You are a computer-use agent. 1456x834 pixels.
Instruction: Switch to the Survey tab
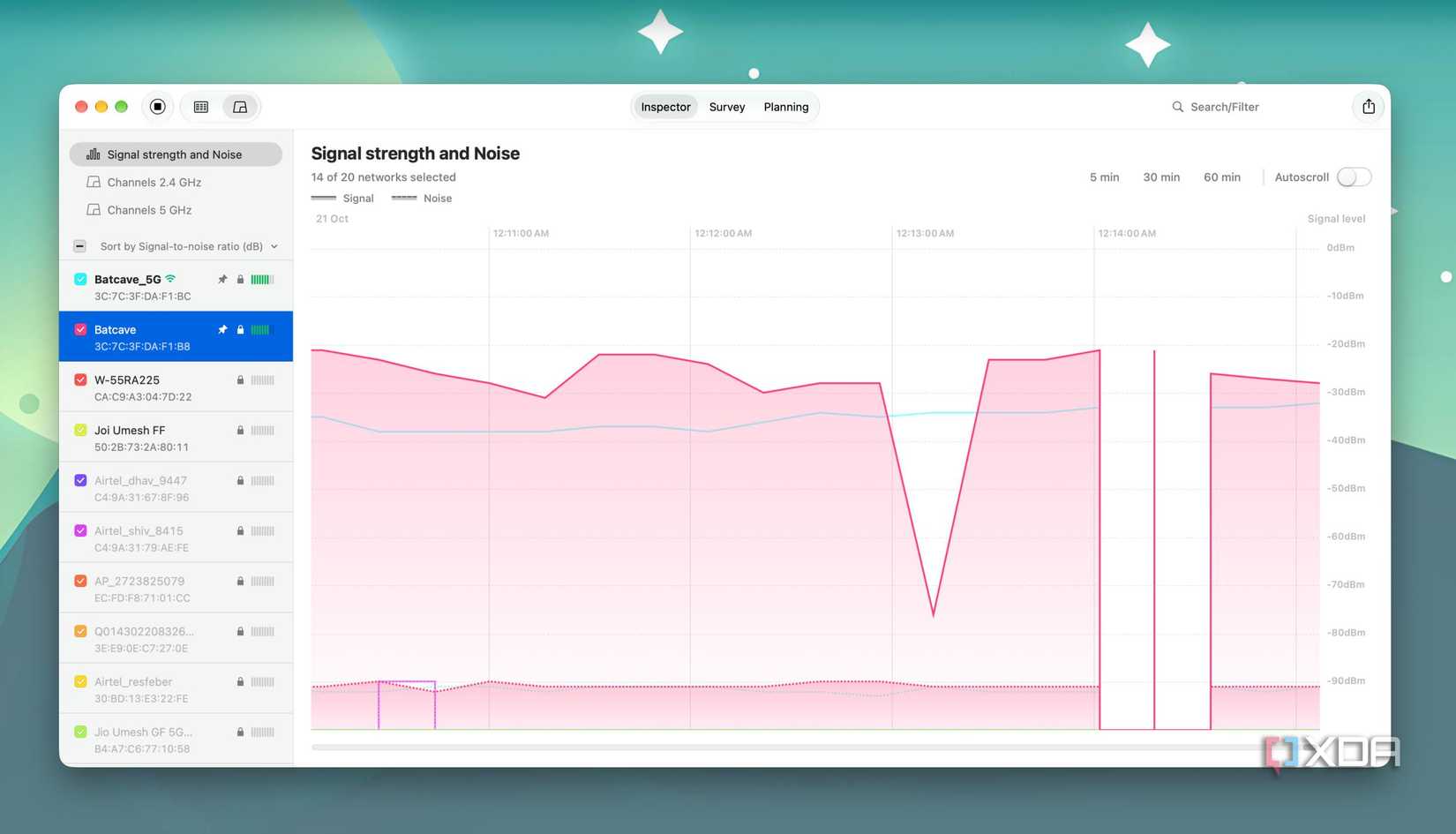(x=727, y=107)
